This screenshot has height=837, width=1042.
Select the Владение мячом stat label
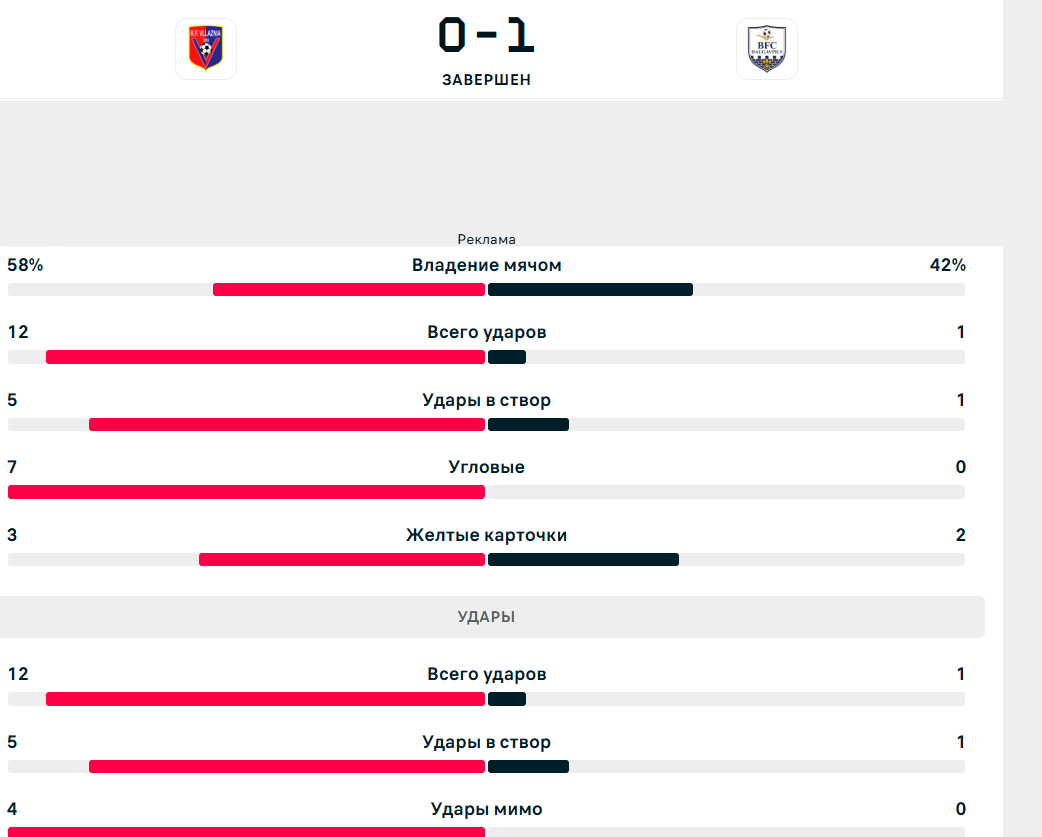click(x=486, y=265)
